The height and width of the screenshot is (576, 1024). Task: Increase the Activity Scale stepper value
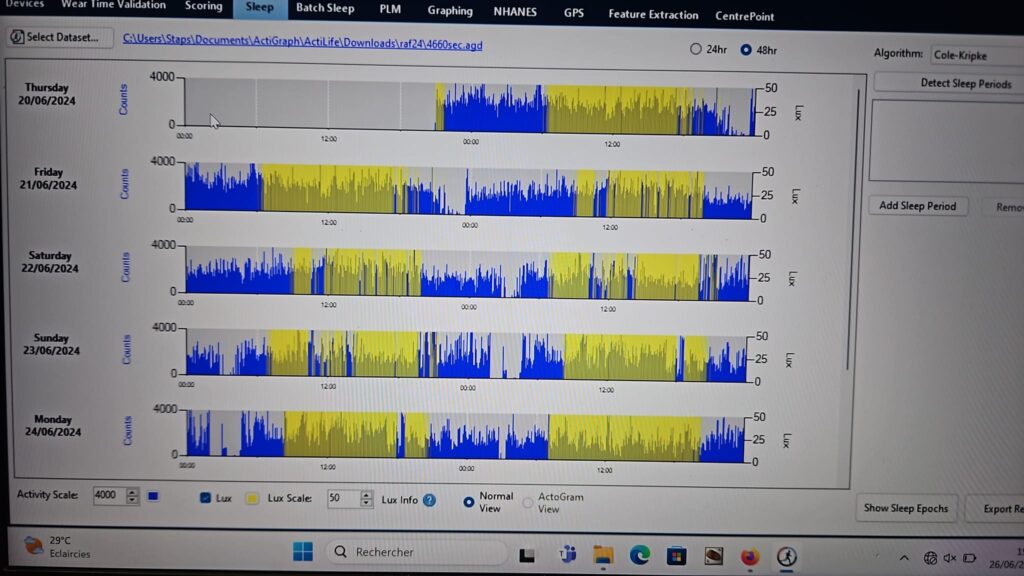click(x=133, y=491)
